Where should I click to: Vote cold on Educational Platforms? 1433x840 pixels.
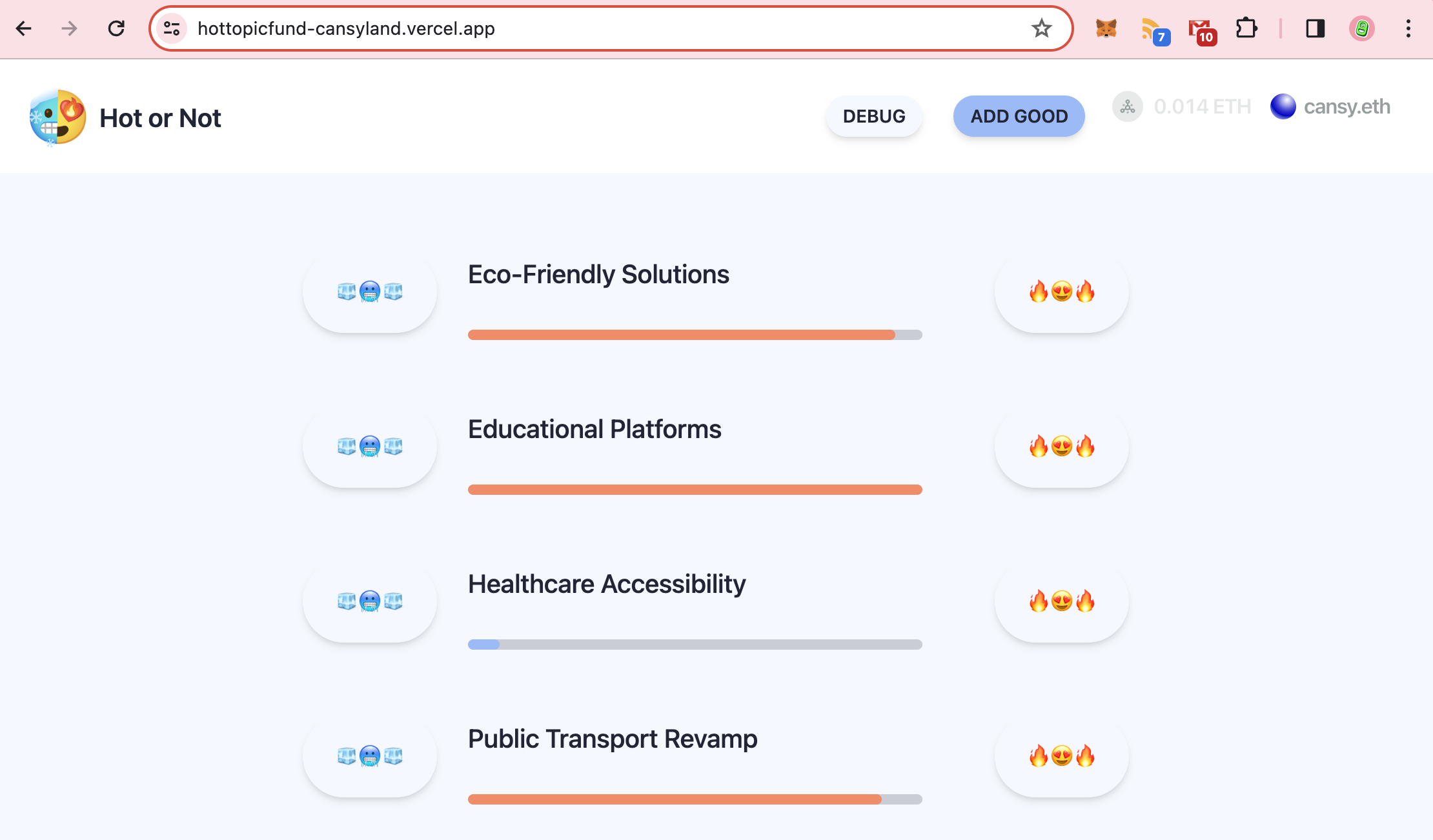pos(370,447)
